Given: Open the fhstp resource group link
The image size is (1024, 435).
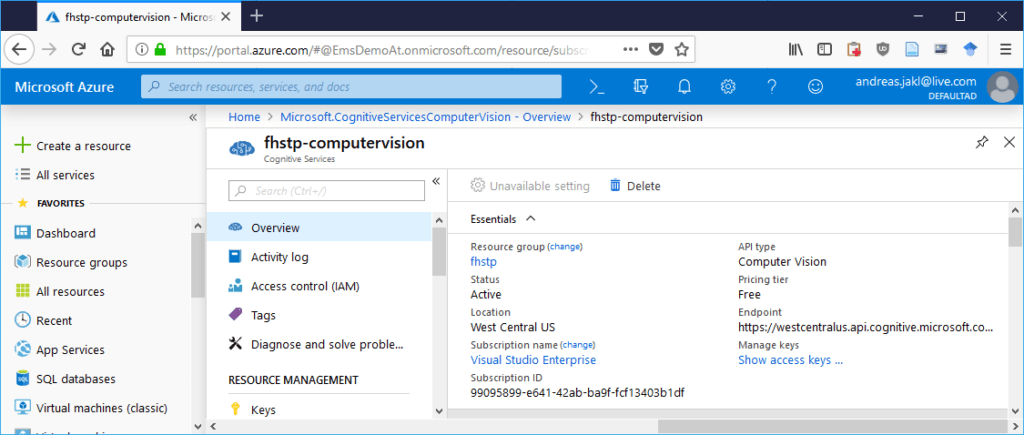Looking at the screenshot, I should click(484, 261).
